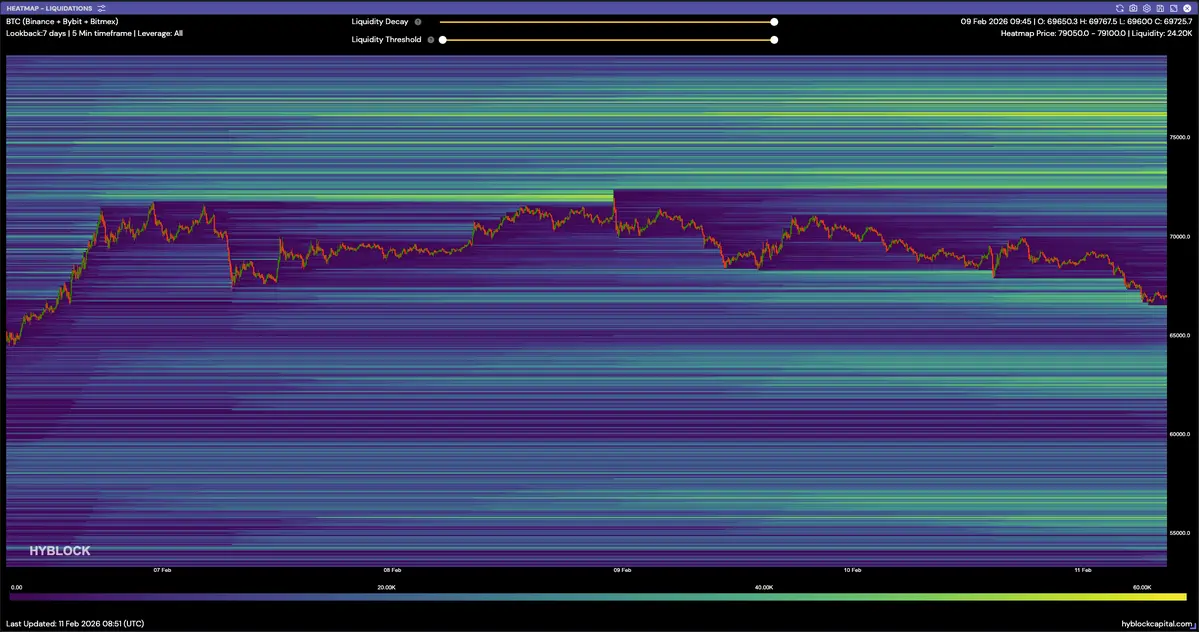The image size is (1199, 632).
Task: Take a chart snapshot with the camera icon
Action: point(1133,8)
